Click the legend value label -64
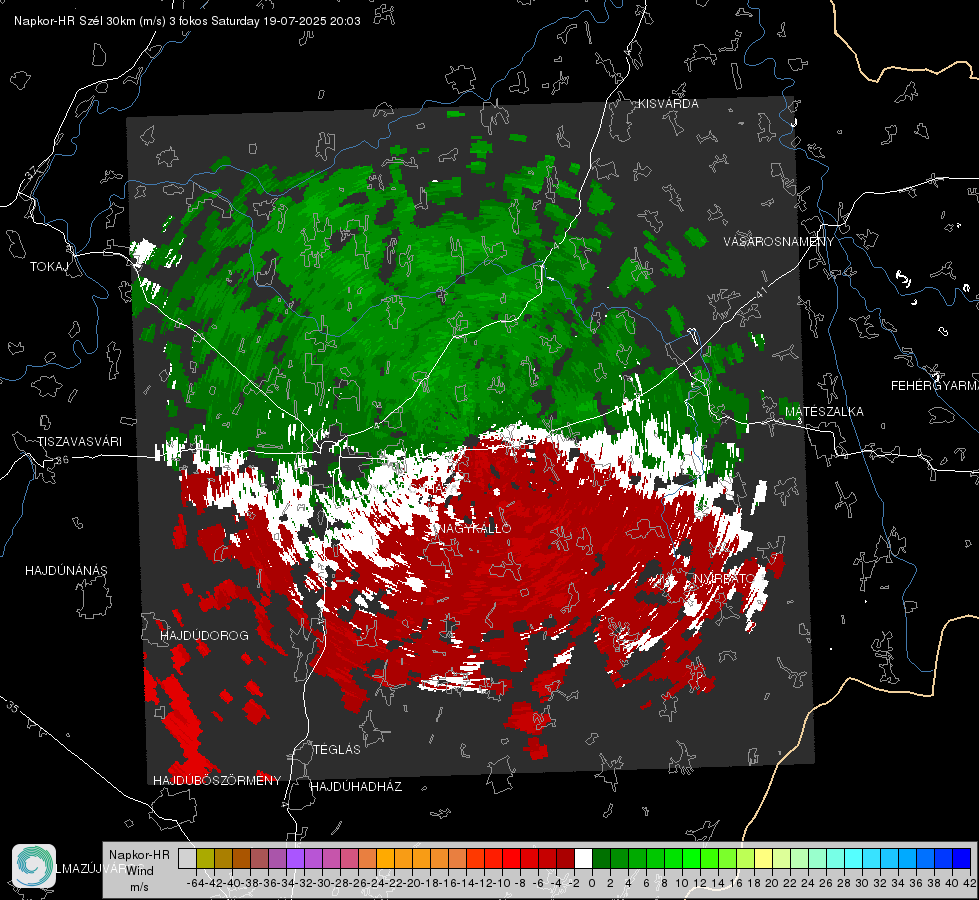This screenshot has width=979, height=900. pos(196,883)
